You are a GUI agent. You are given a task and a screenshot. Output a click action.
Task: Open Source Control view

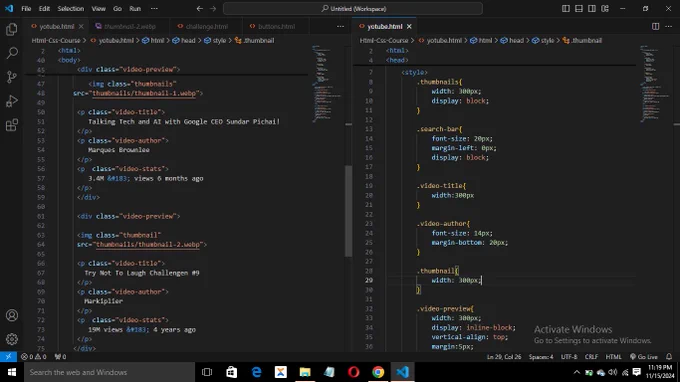tap(12, 77)
